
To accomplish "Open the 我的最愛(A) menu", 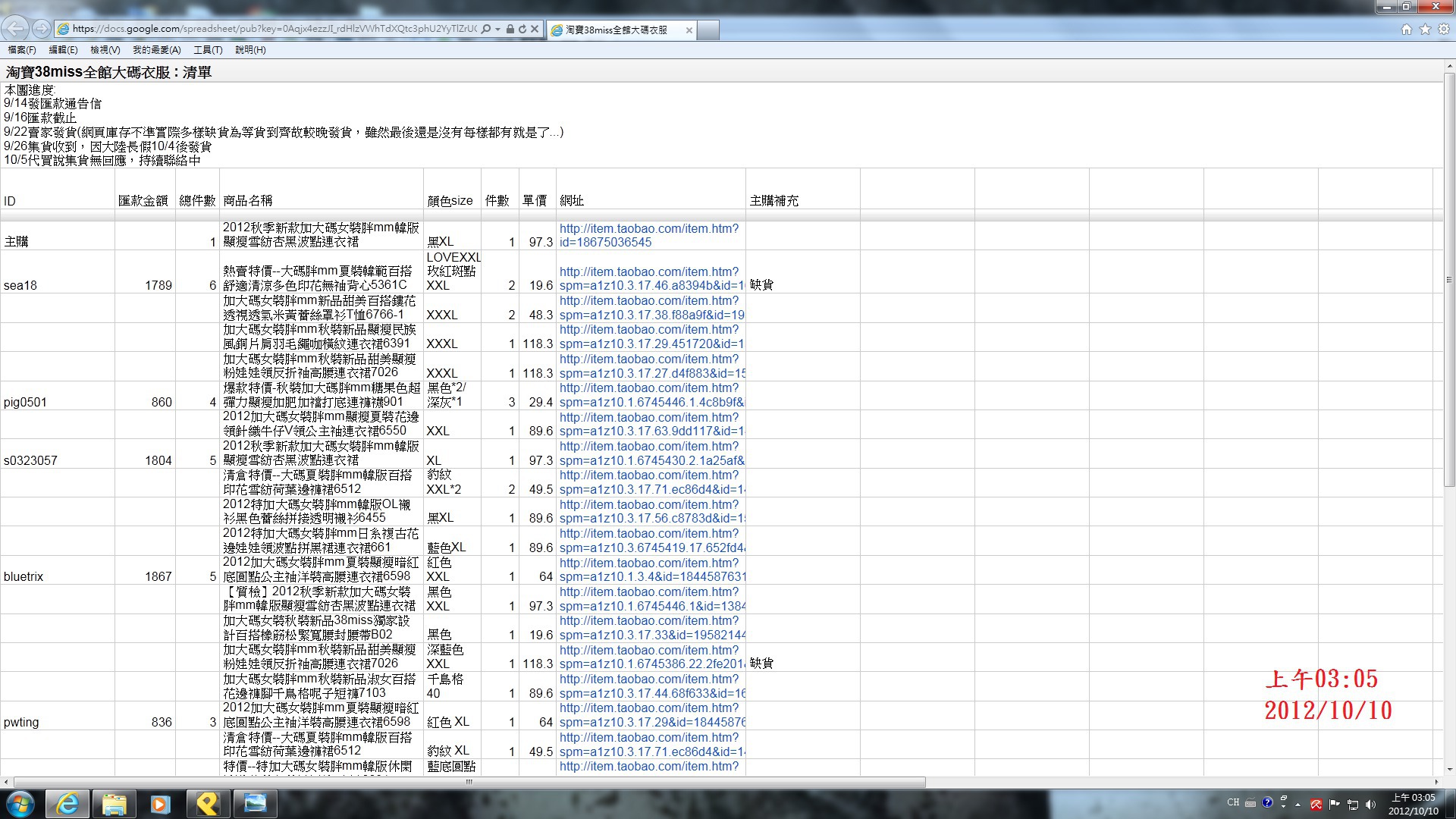I will [x=157, y=50].
